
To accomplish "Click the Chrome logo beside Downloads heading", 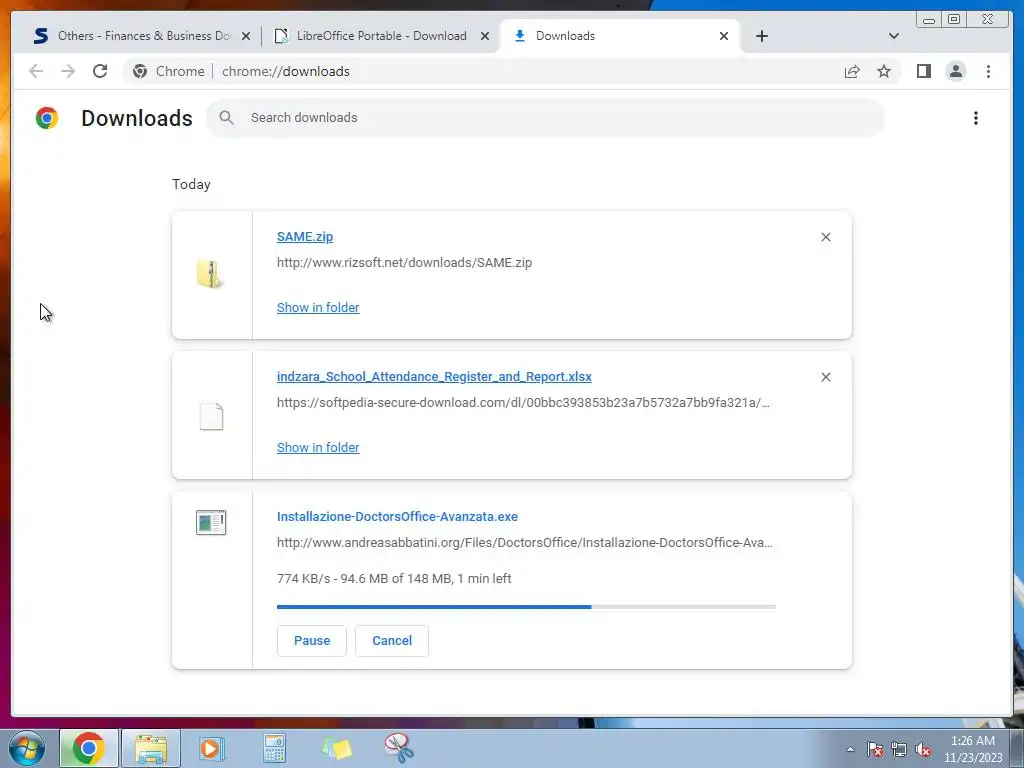I will tap(47, 118).
